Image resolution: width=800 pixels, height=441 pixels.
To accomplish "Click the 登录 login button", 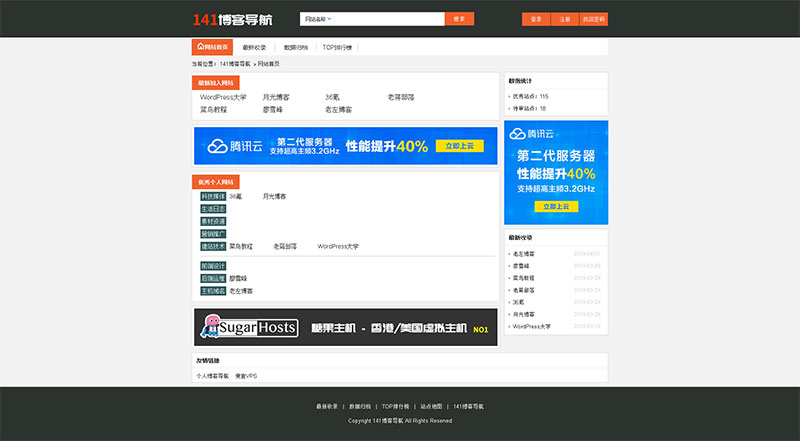I will point(536,19).
